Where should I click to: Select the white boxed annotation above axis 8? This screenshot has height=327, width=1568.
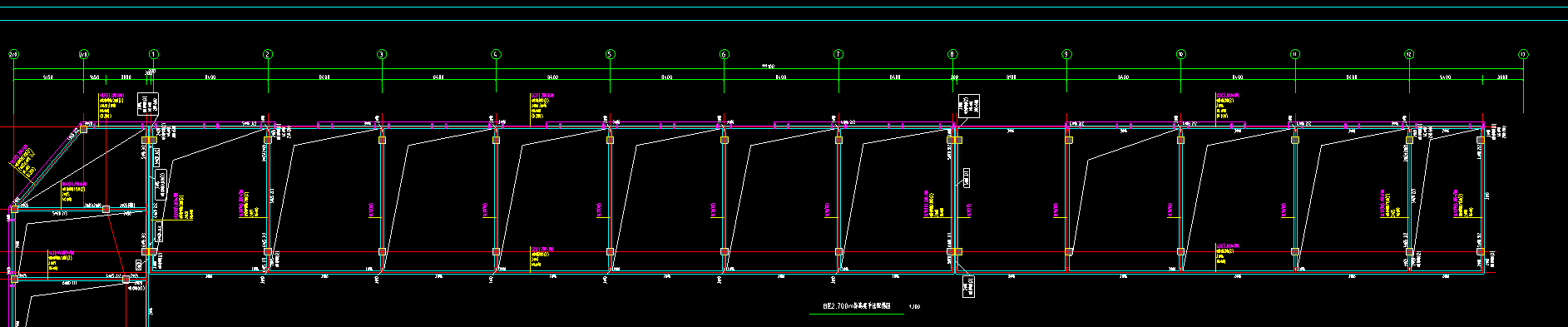[970, 106]
